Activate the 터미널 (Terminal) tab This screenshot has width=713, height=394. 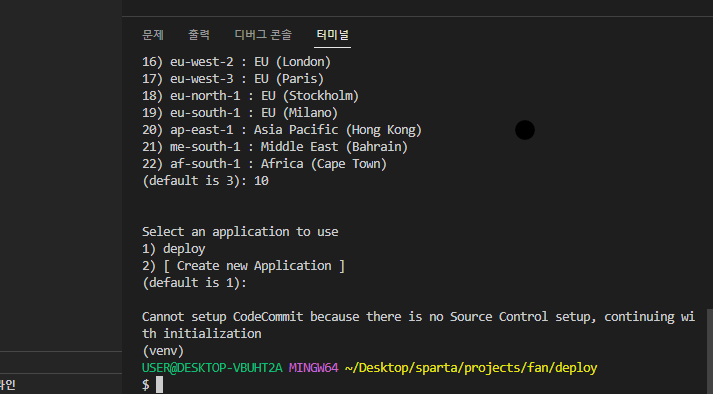[332, 35]
